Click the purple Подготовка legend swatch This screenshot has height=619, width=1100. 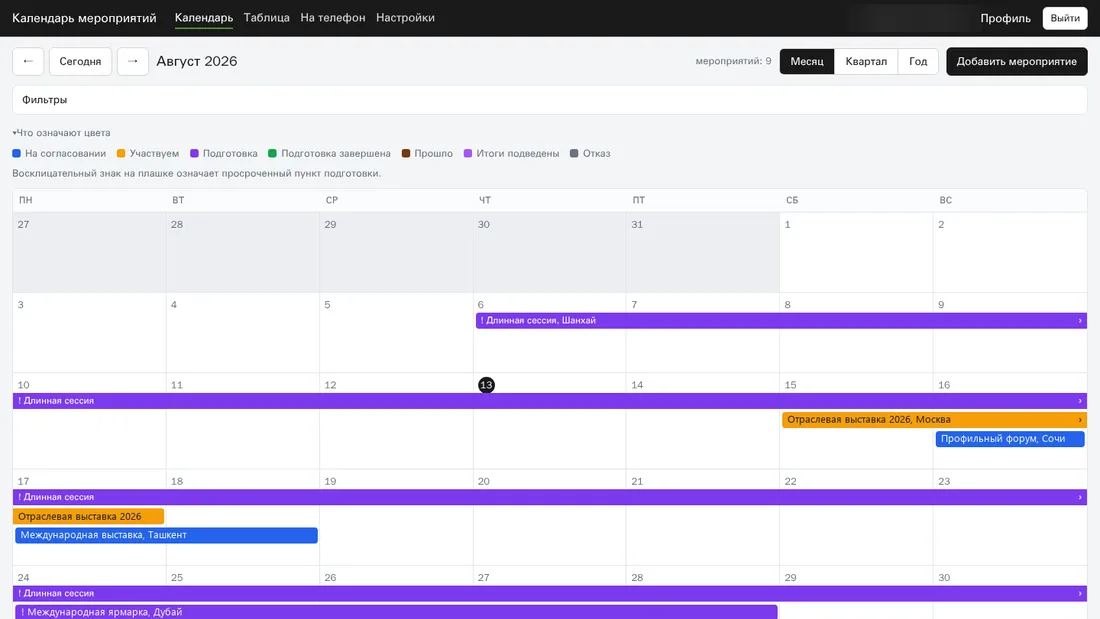(x=194, y=153)
